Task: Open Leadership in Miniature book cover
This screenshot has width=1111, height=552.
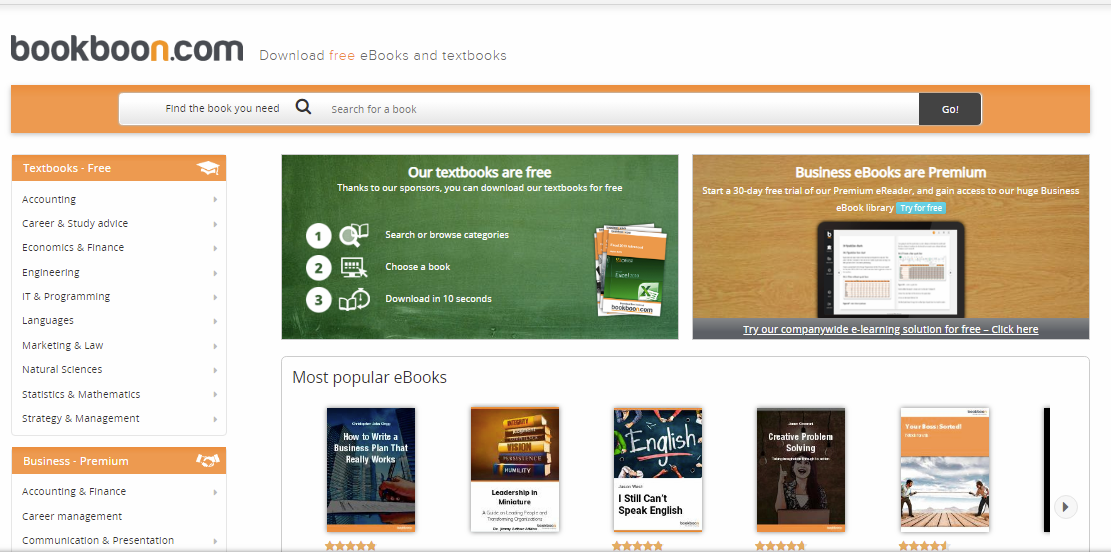Action: (x=515, y=470)
